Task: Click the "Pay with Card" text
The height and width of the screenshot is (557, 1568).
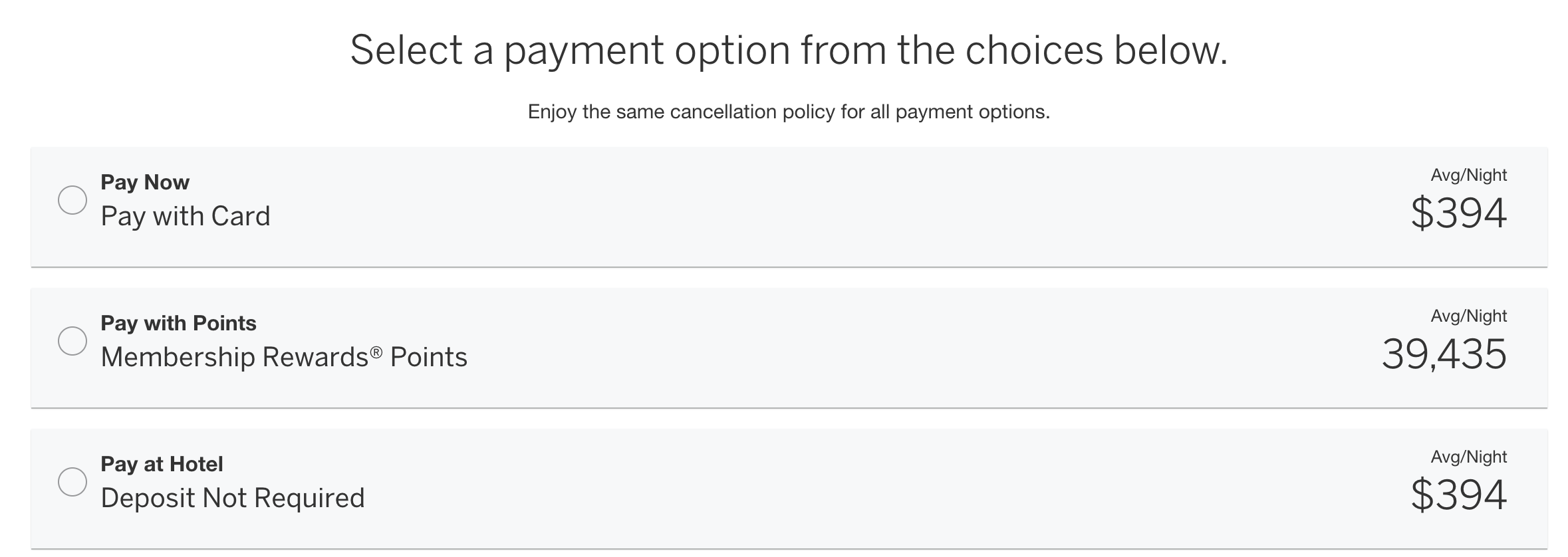Action: [186, 217]
